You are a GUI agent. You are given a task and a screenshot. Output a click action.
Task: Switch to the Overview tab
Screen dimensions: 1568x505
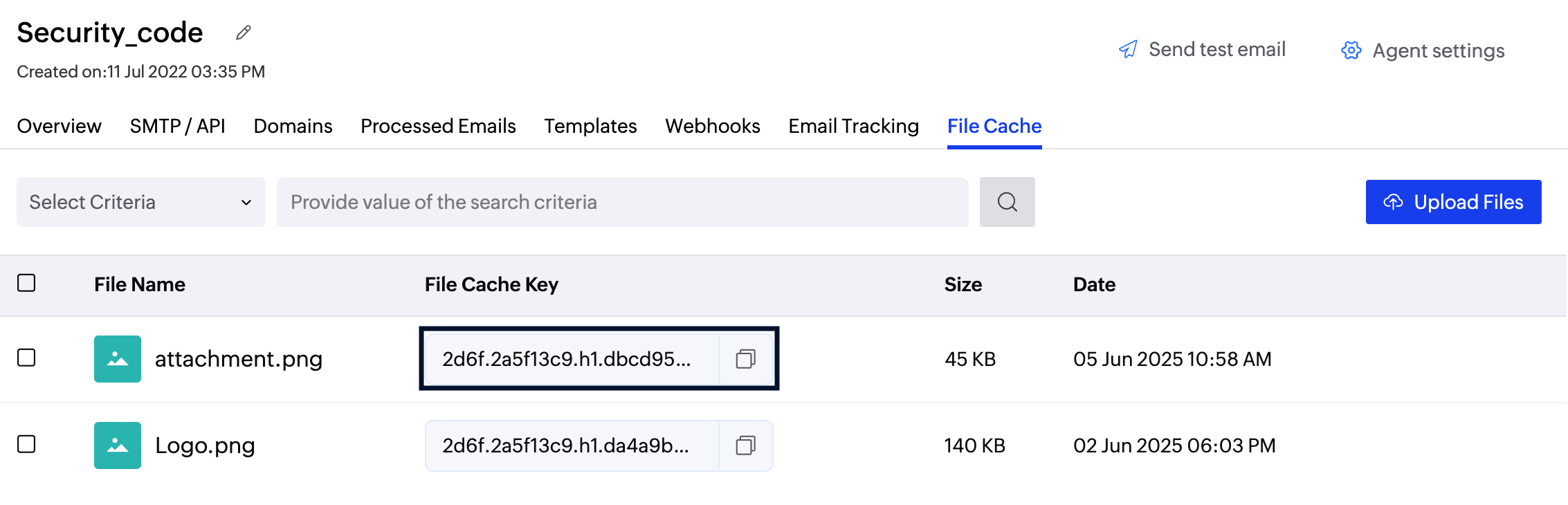tap(59, 126)
